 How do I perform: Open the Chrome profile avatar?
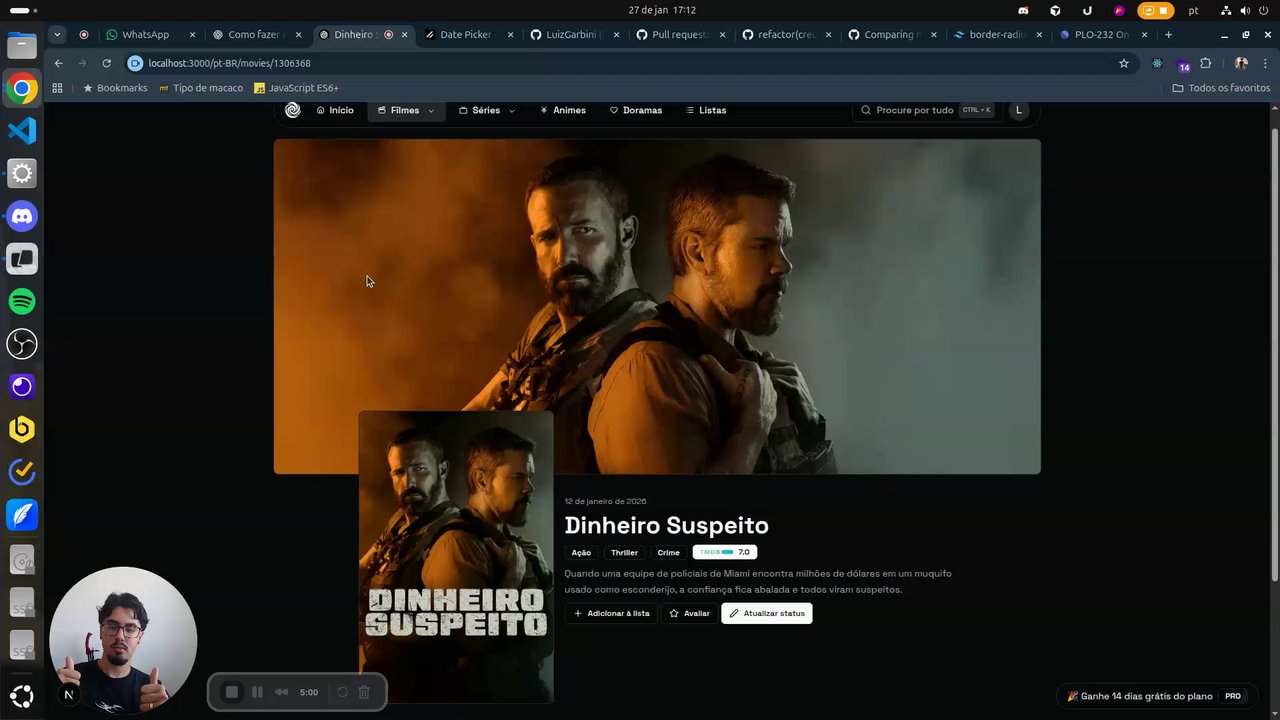(x=1241, y=63)
